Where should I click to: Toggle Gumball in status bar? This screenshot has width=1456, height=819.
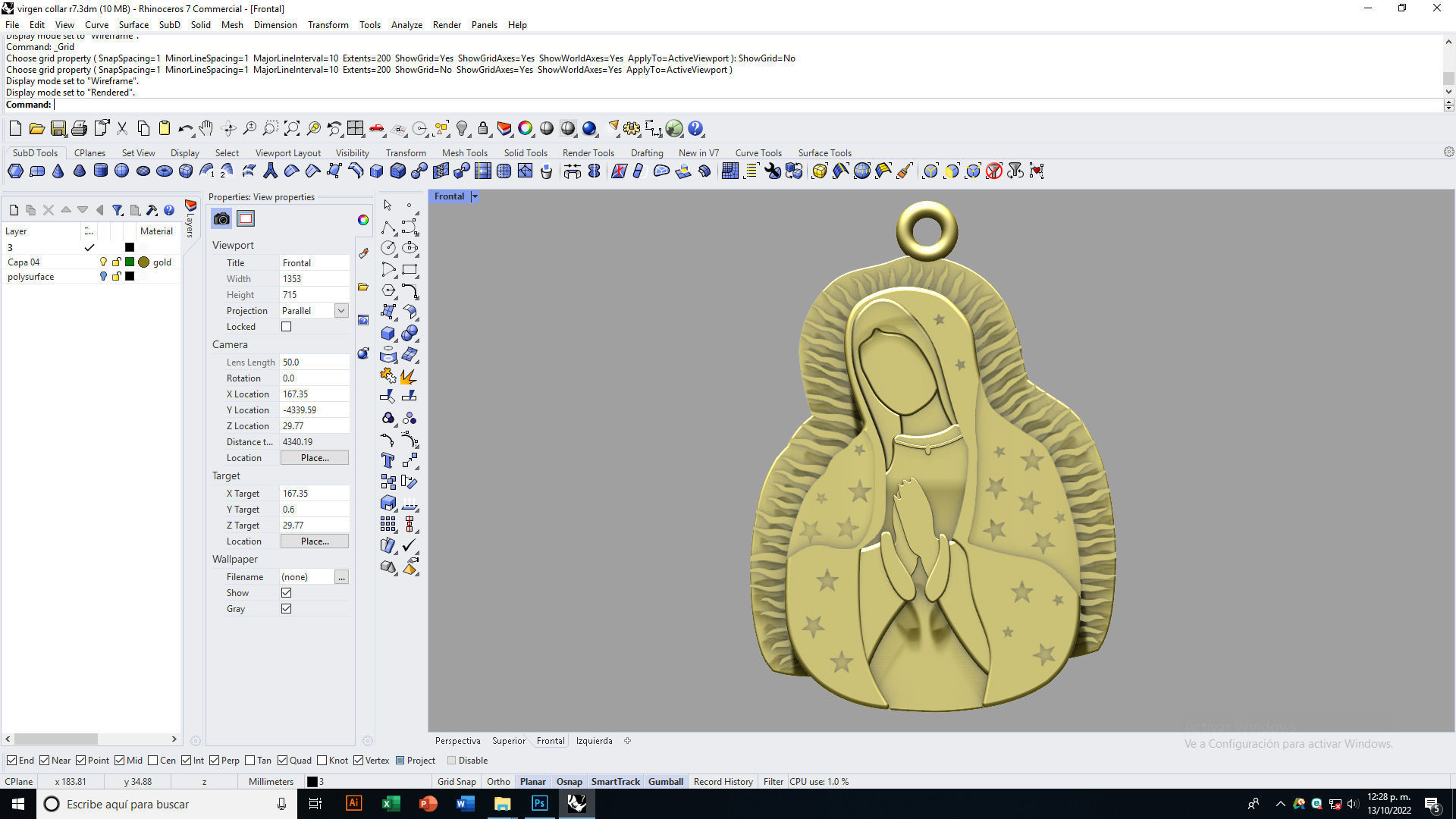tap(666, 782)
